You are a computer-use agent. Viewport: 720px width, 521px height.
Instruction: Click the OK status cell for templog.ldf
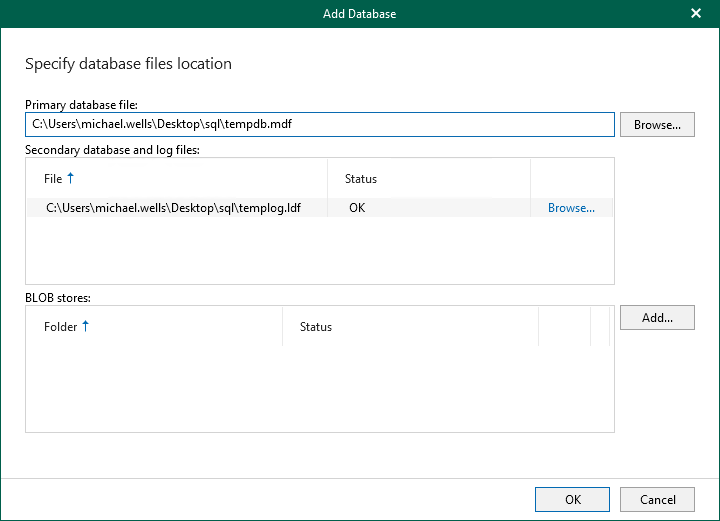(357, 208)
